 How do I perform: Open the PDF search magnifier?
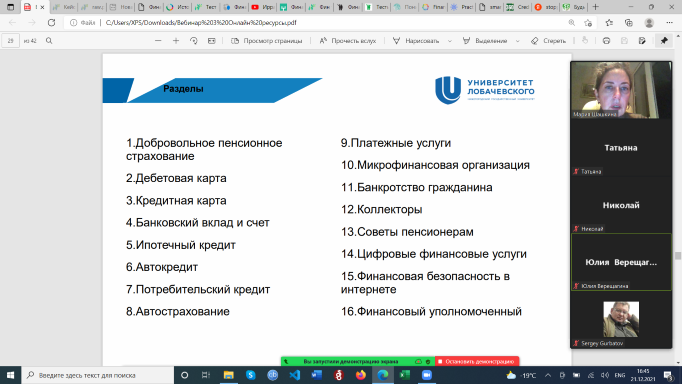click(49, 40)
